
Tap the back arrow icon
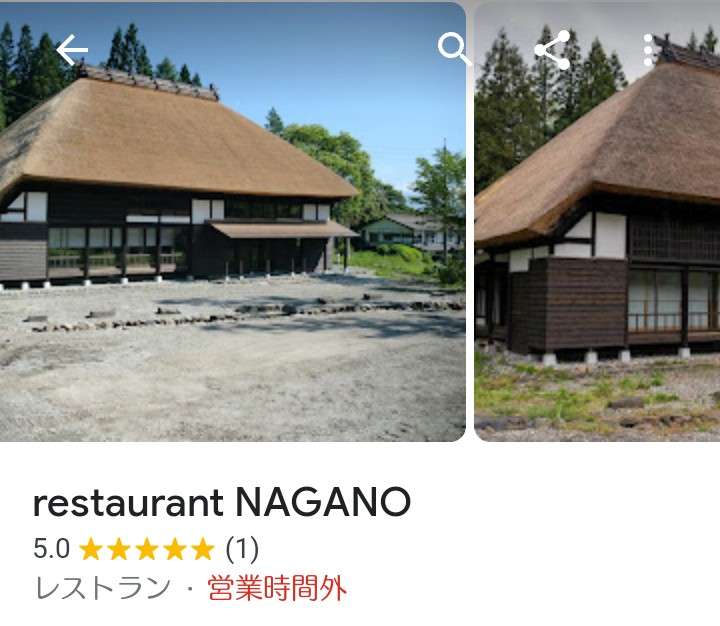pos(72,50)
